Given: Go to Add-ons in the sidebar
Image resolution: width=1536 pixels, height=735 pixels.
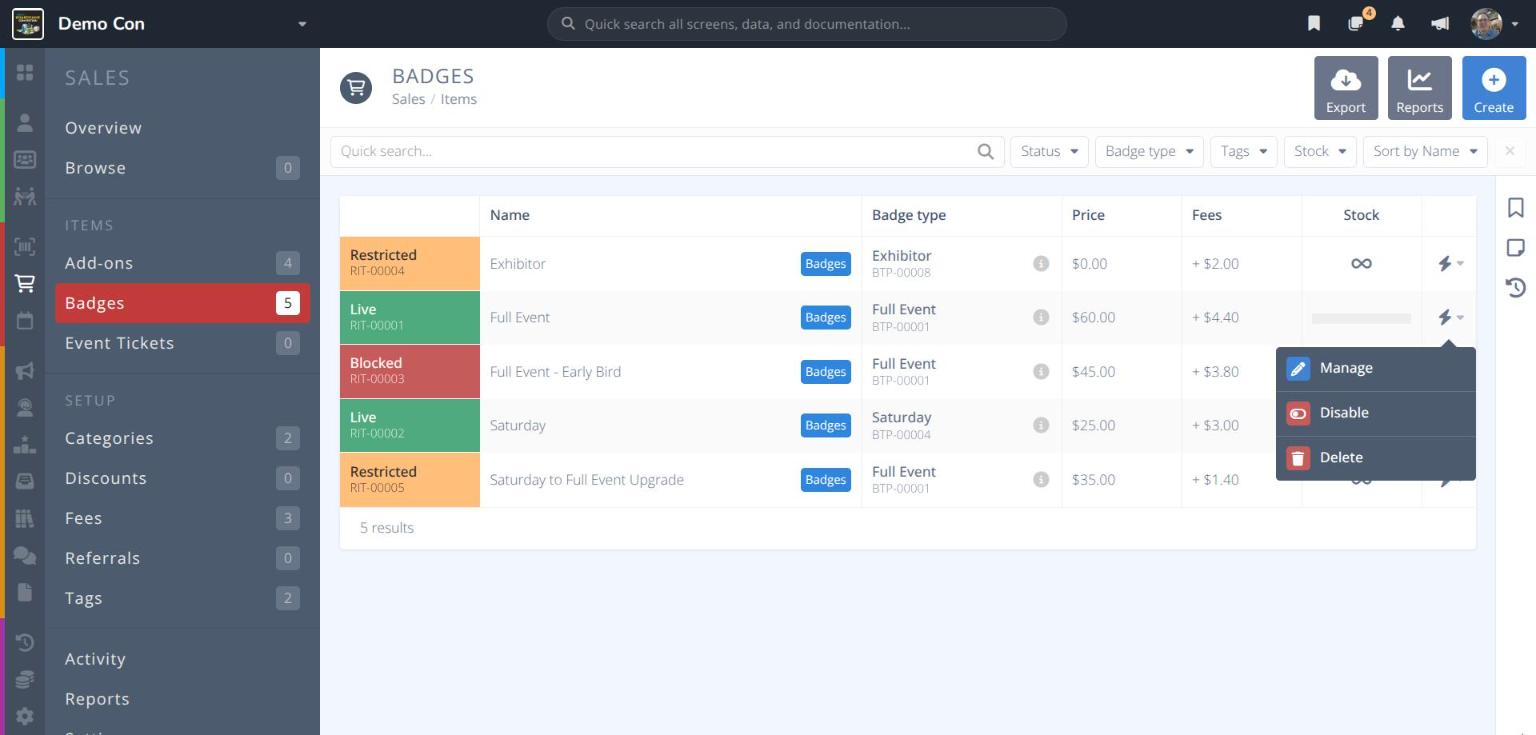Looking at the screenshot, I should click(182, 263).
